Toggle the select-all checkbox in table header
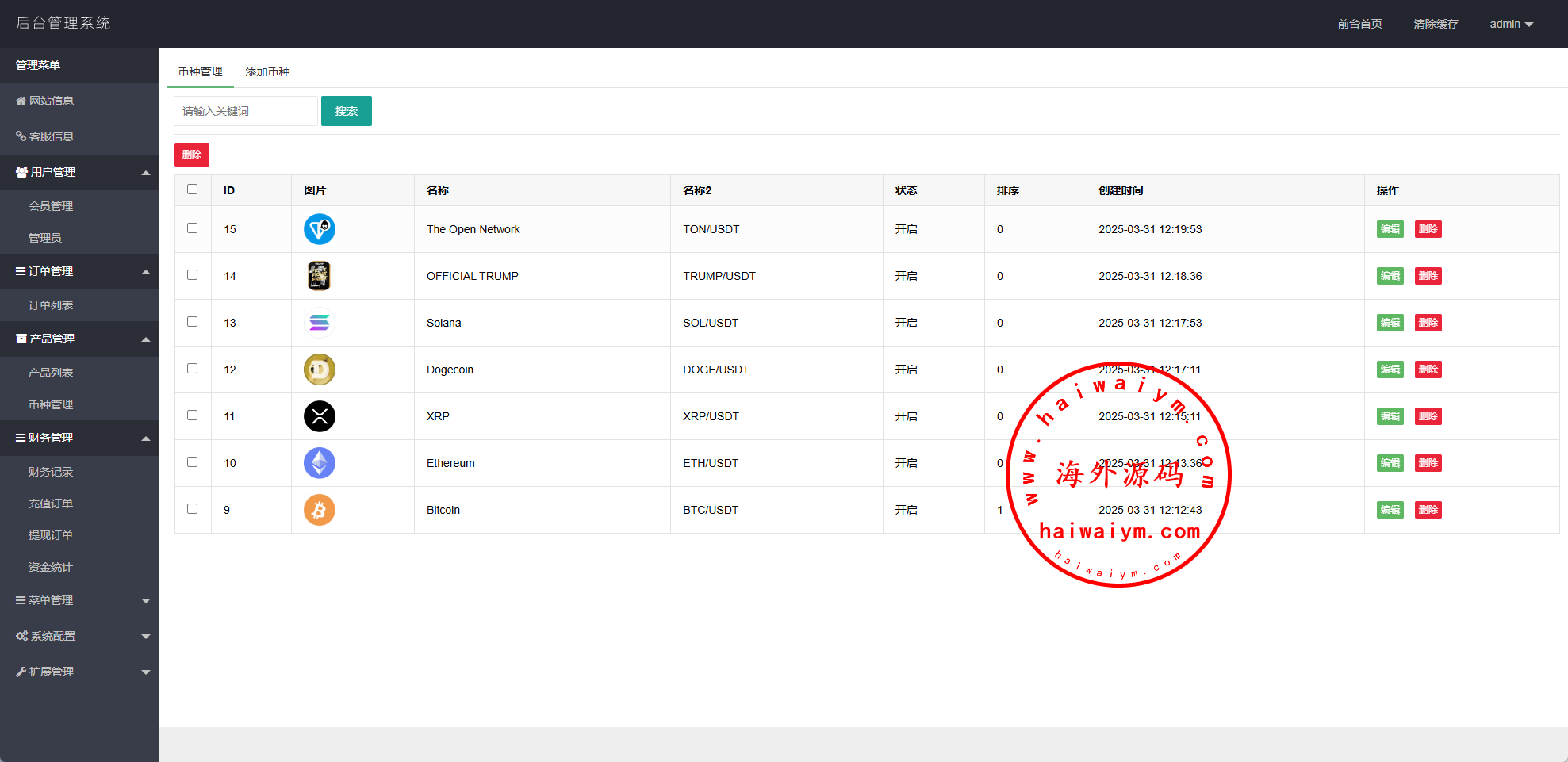Image resolution: width=1568 pixels, height=762 pixels. click(x=192, y=190)
